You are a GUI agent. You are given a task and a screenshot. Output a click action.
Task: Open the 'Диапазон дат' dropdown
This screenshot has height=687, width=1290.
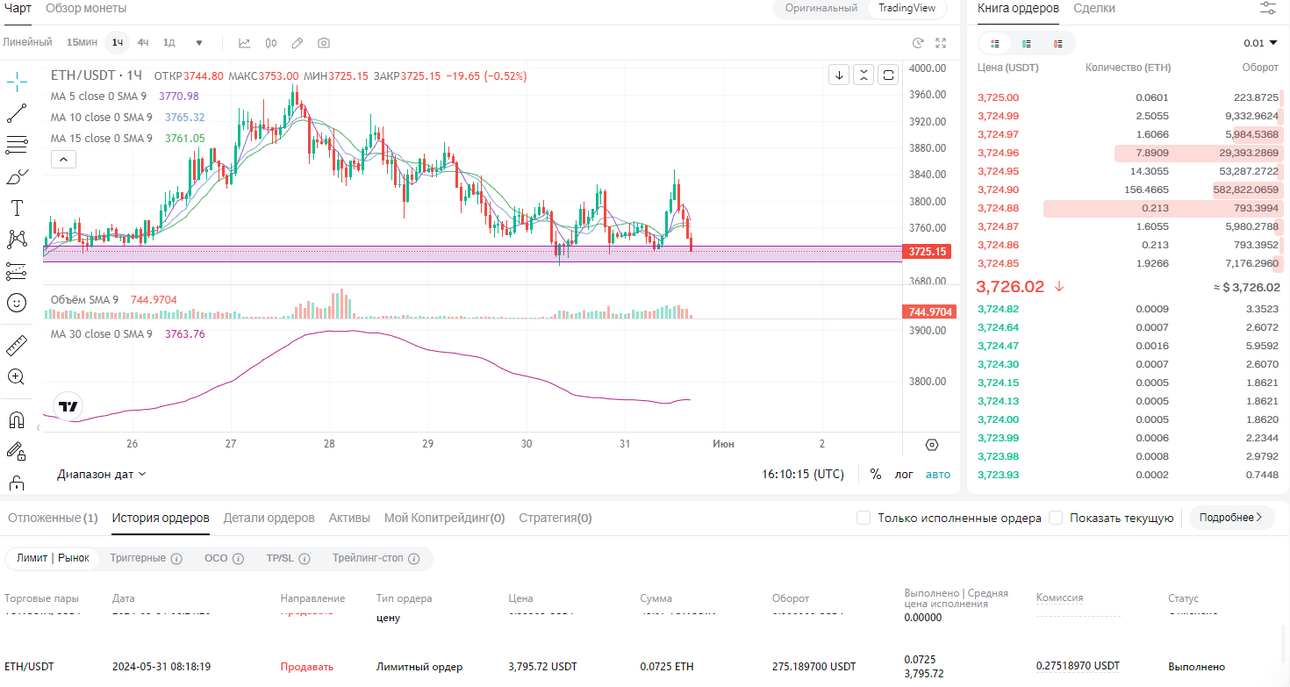coord(102,474)
